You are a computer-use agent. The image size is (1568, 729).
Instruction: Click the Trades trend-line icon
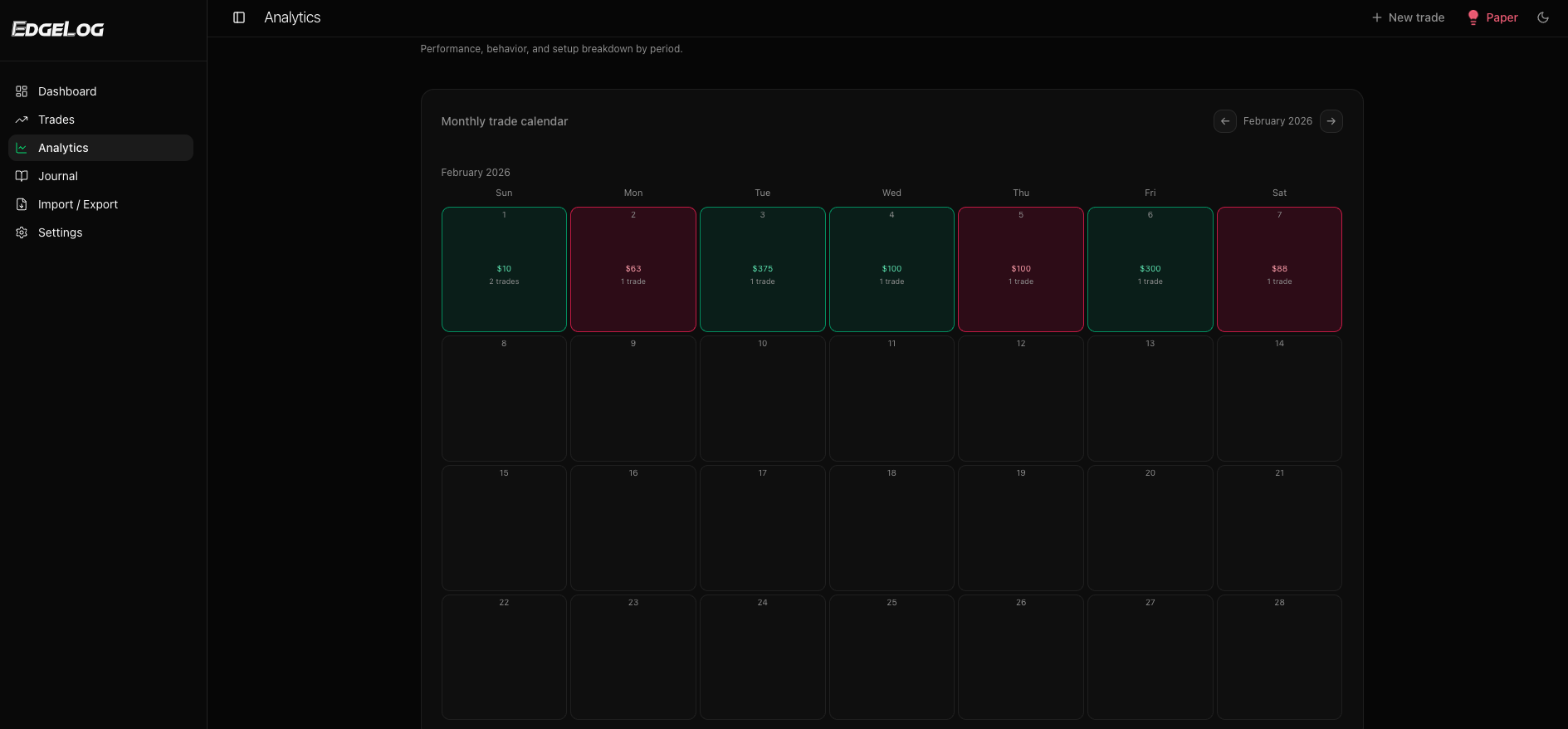(22, 120)
